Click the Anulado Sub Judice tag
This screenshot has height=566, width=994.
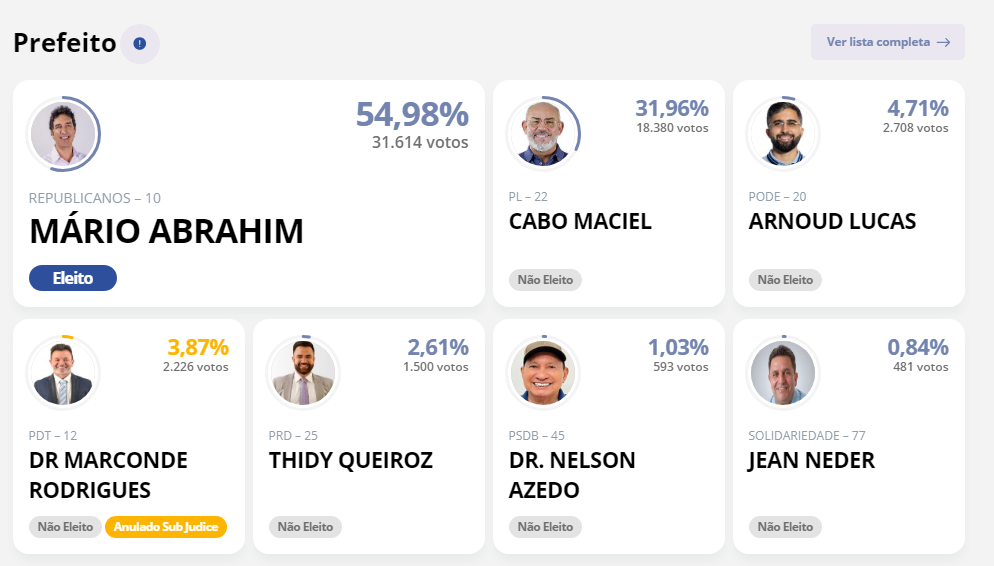[x=166, y=526]
